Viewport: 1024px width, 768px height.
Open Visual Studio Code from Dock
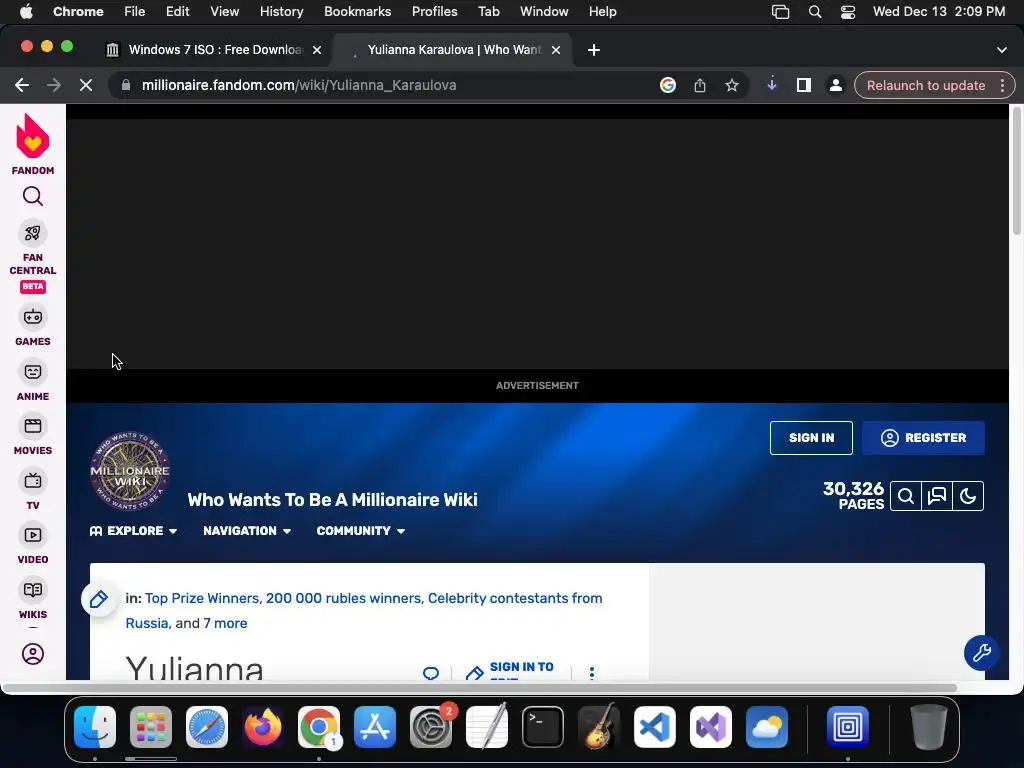(x=654, y=726)
